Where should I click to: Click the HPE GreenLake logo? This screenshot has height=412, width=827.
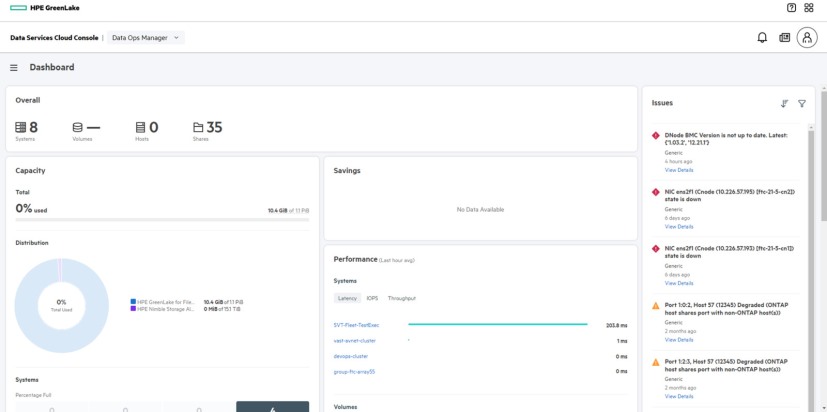coord(45,8)
